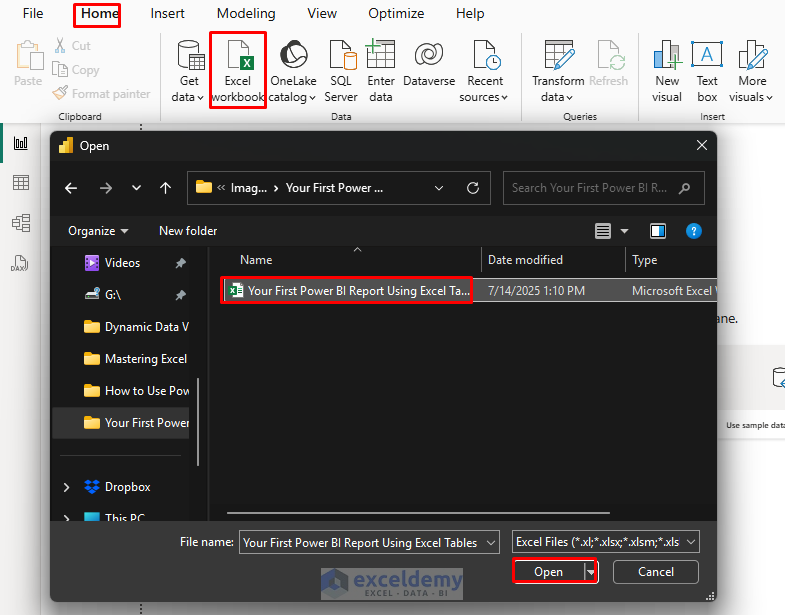785x615 pixels.
Task: Change the file view layout
Action: pos(603,231)
